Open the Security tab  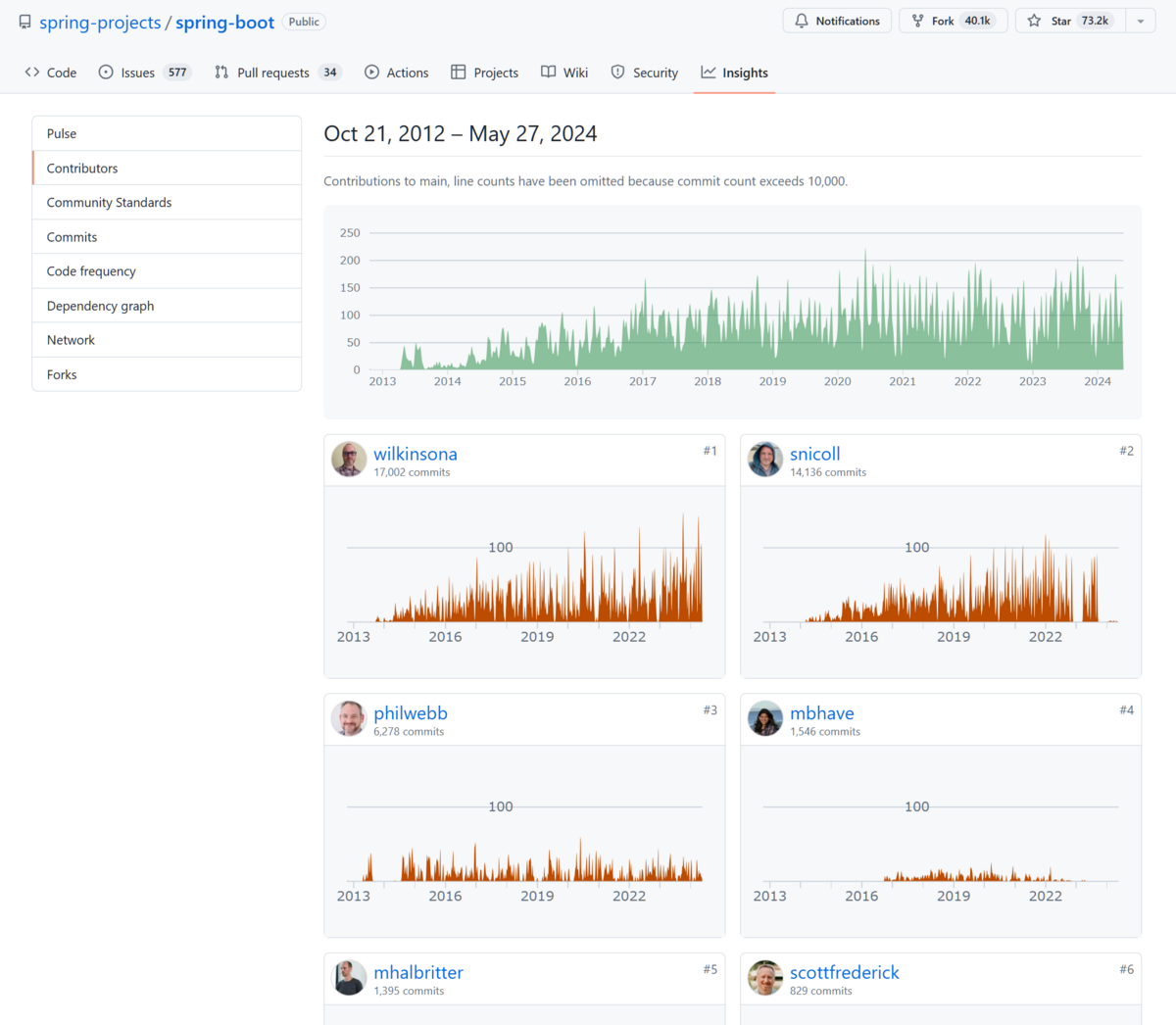tap(645, 73)
